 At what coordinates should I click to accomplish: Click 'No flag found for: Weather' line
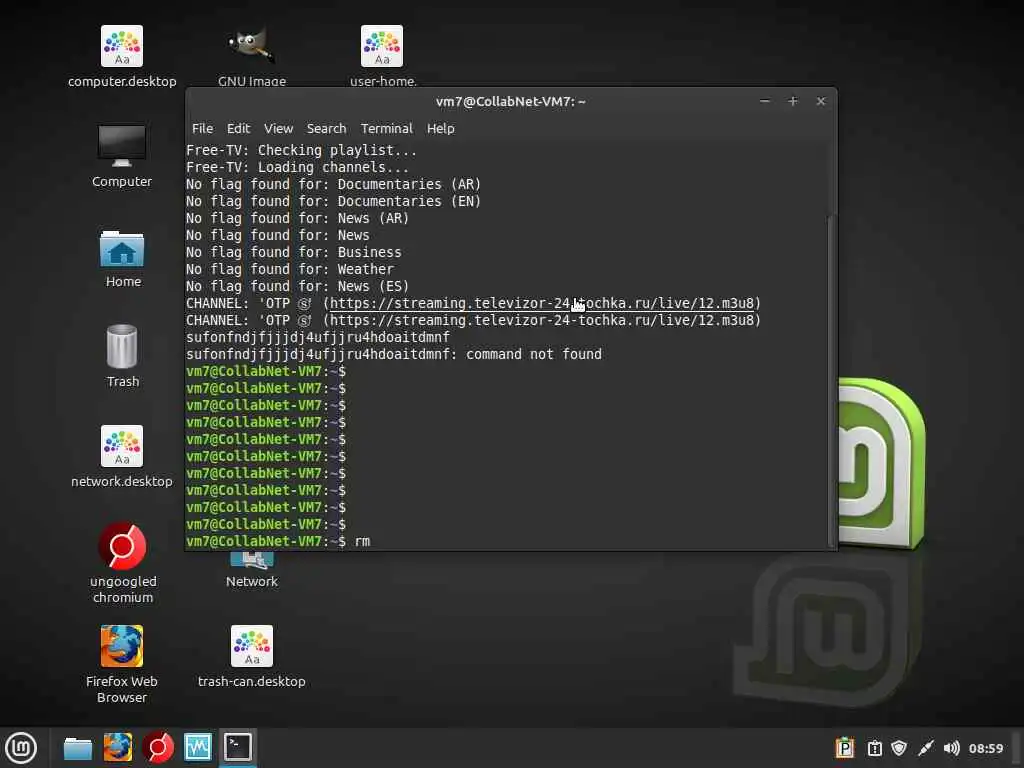290,269
